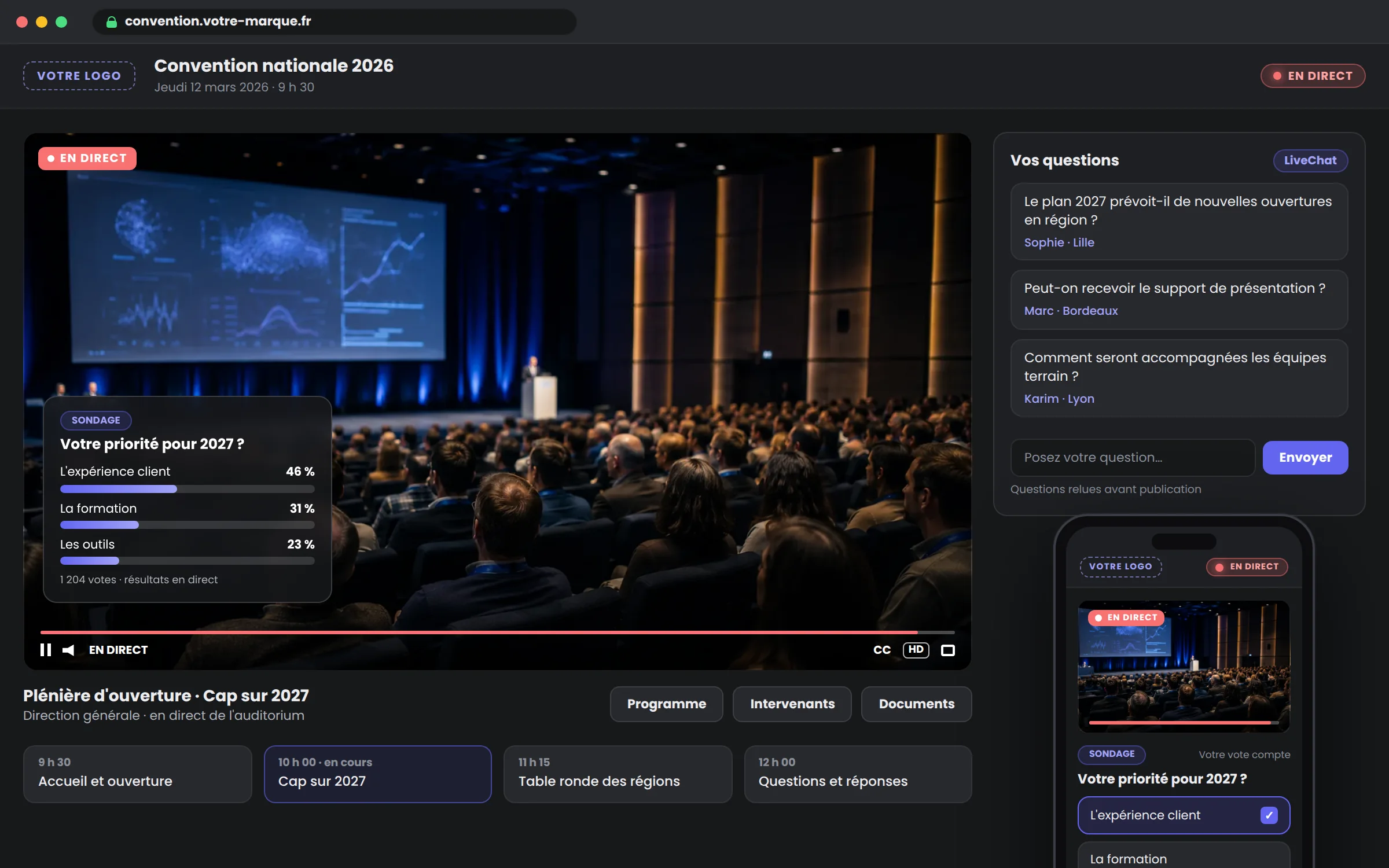The width and height of the screenshot is (1389, 868).
Task: Open fullscreen mode on the video player
Action: (x=948, y=650)
